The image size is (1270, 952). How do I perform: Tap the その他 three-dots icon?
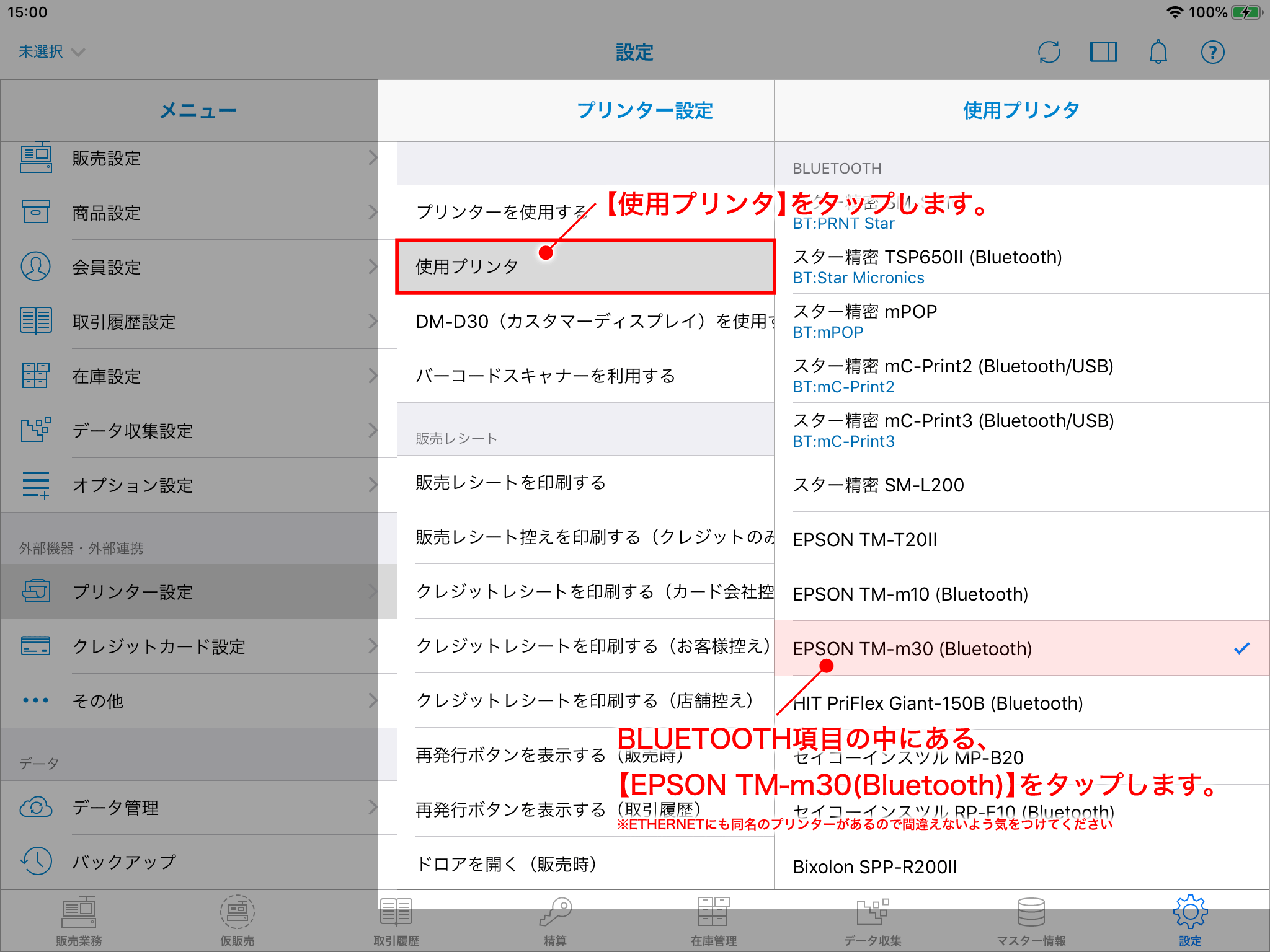point(36,700)
